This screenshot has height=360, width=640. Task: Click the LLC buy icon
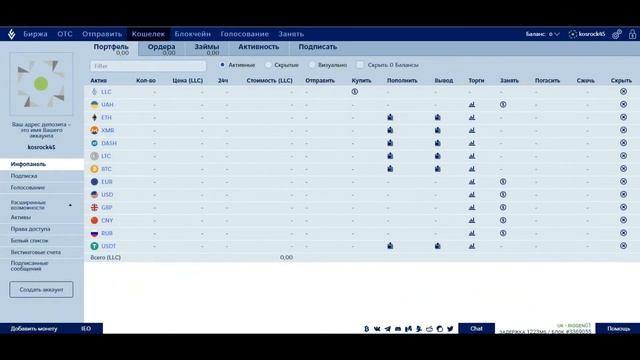coord(354,92)
